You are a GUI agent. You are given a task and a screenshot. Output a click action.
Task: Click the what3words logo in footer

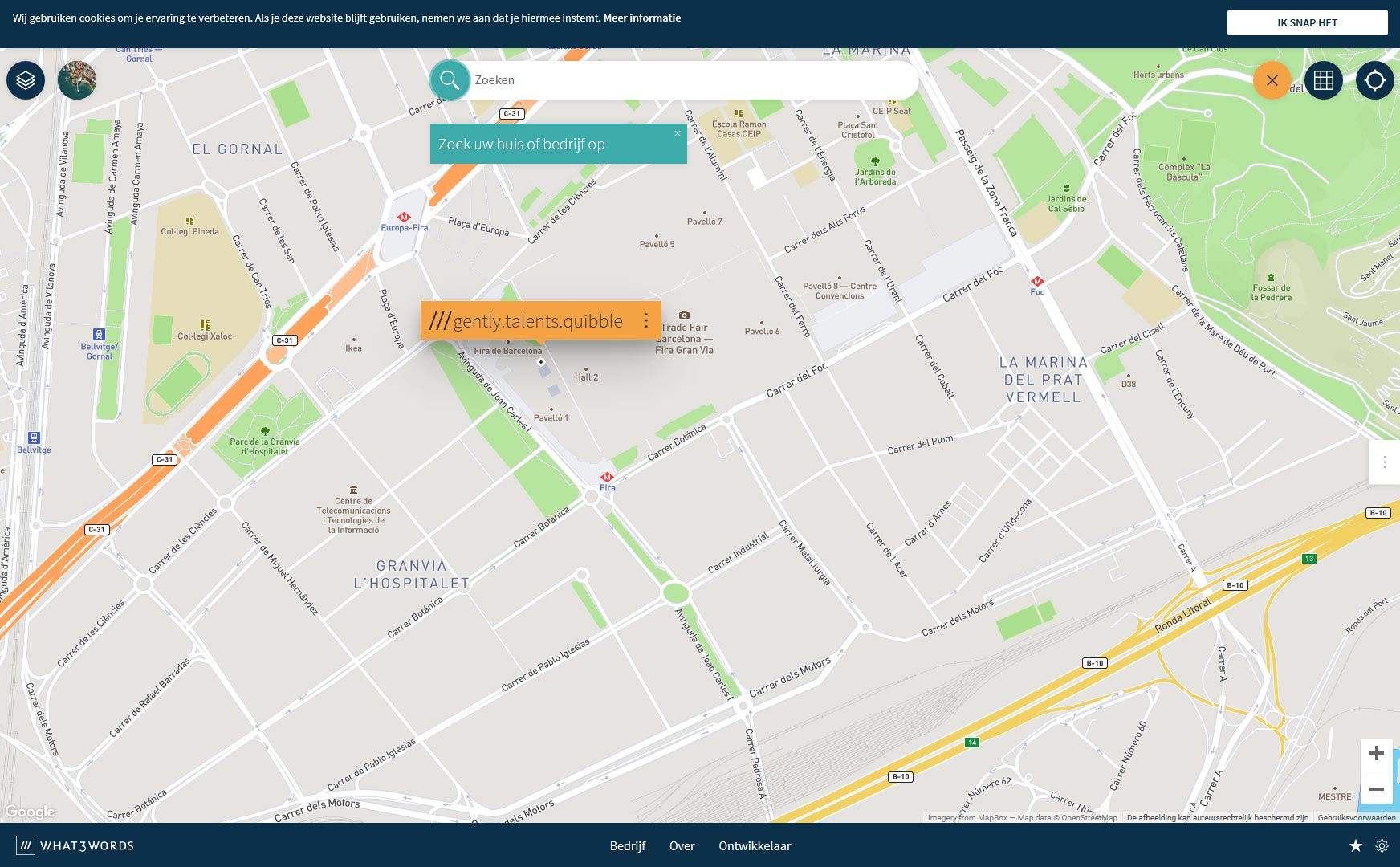[x=75, y=845]
